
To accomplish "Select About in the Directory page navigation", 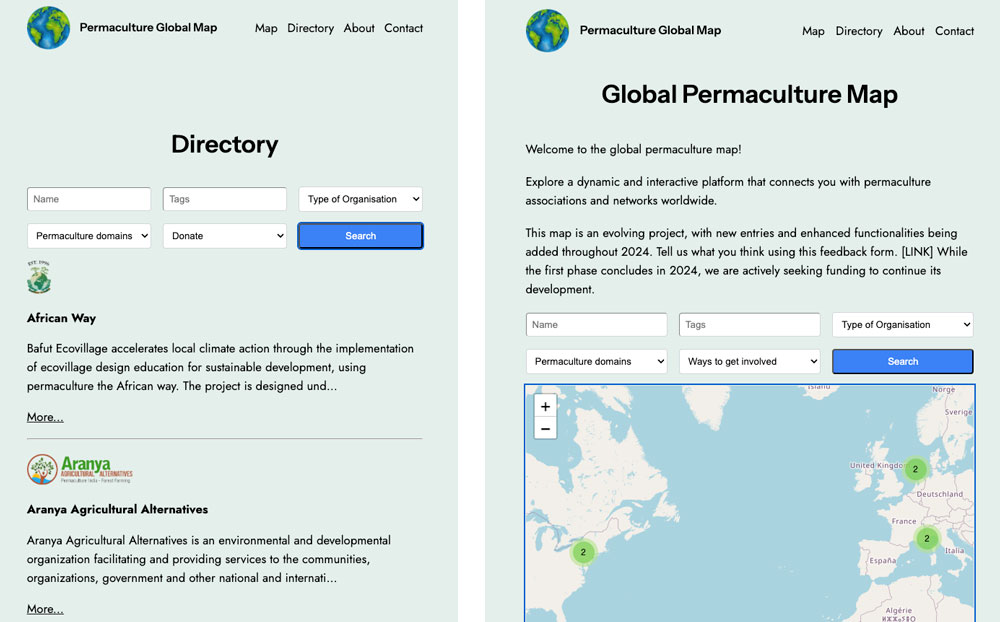I will point(359,28).
